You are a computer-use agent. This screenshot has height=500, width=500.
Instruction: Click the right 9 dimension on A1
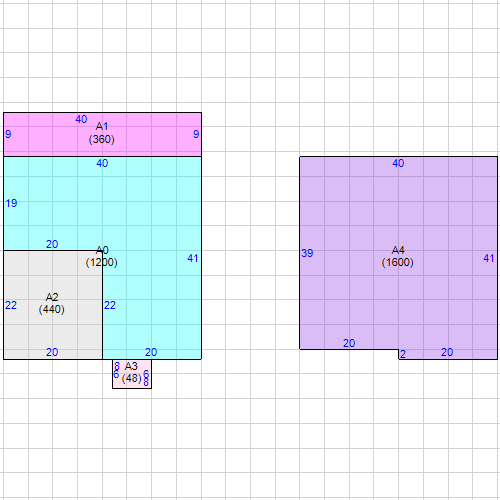click(x=196, y=134)
